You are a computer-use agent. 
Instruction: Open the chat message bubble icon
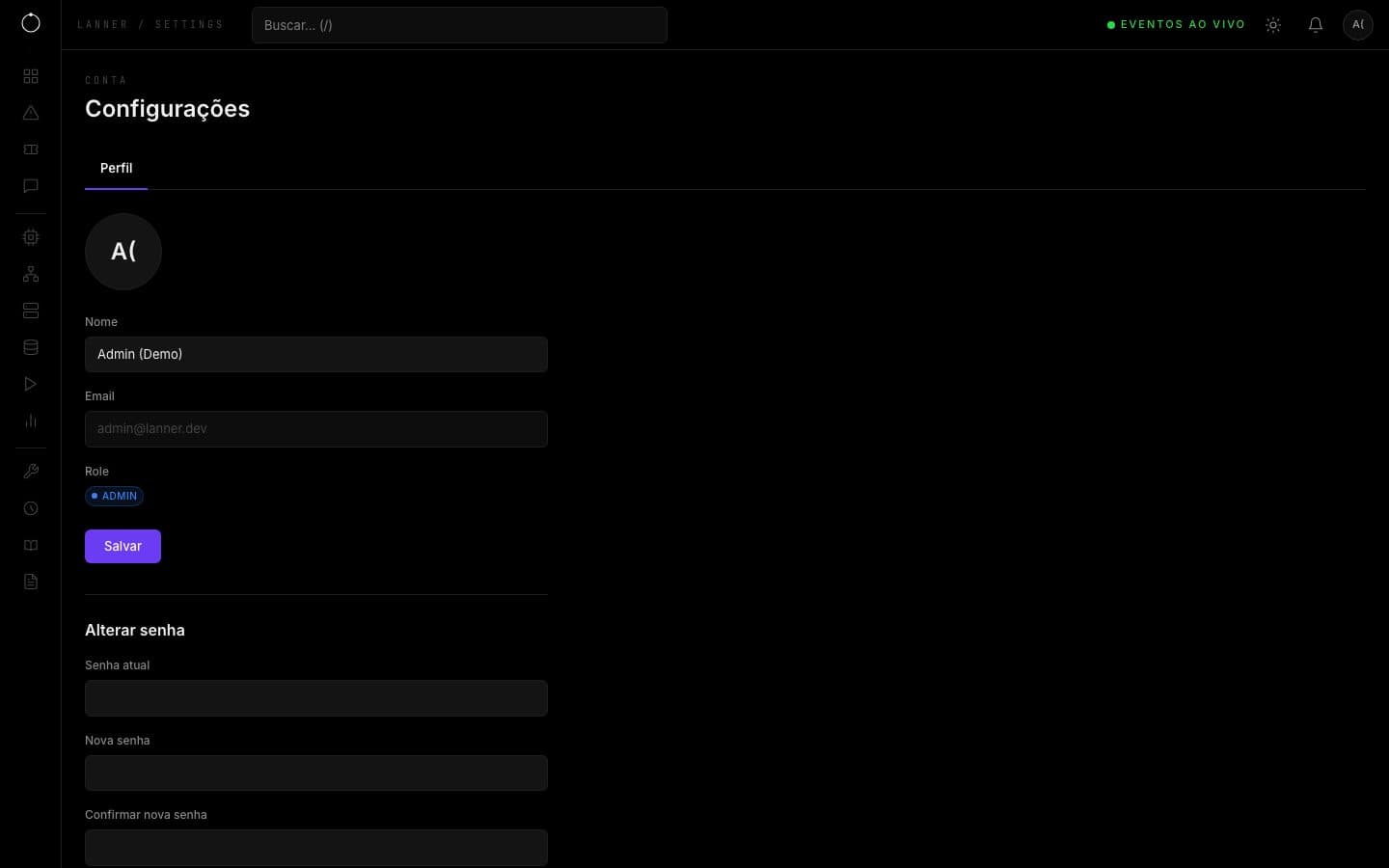coord(31,186)
